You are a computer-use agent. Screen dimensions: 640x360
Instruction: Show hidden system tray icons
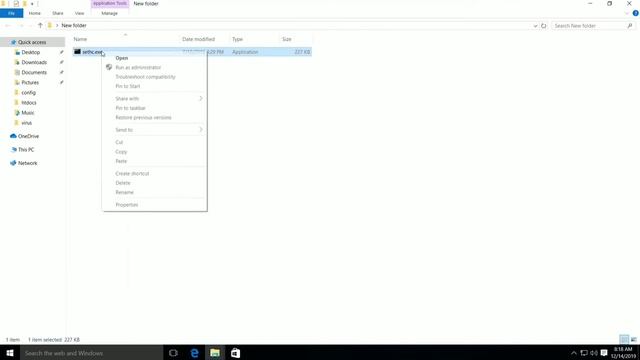click(x=573, y=353)
